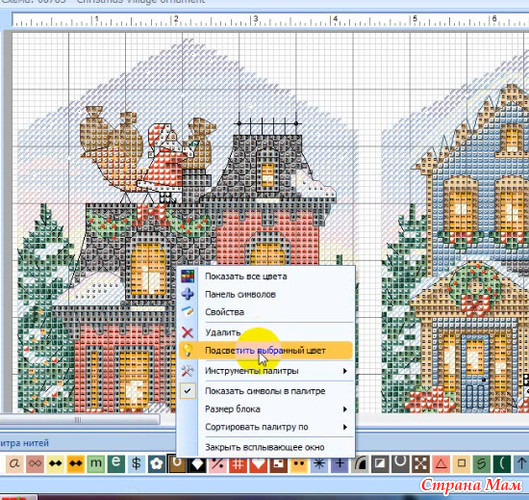Viewport: 529px width, 500px height.
Task: Pick bright orange double-diamond palette swatch
Action: point(76,464)
